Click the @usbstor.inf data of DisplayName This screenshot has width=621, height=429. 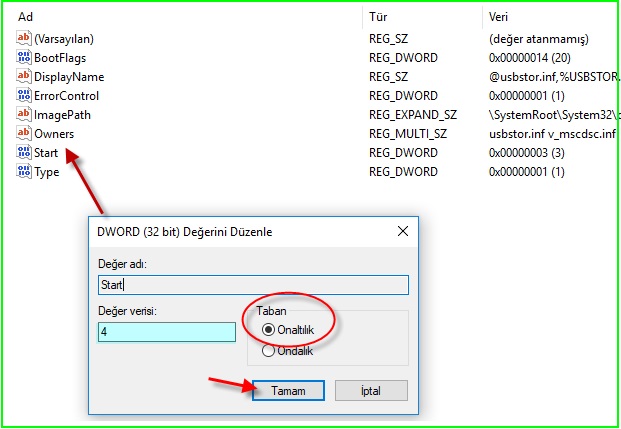(x=554, y=77)
